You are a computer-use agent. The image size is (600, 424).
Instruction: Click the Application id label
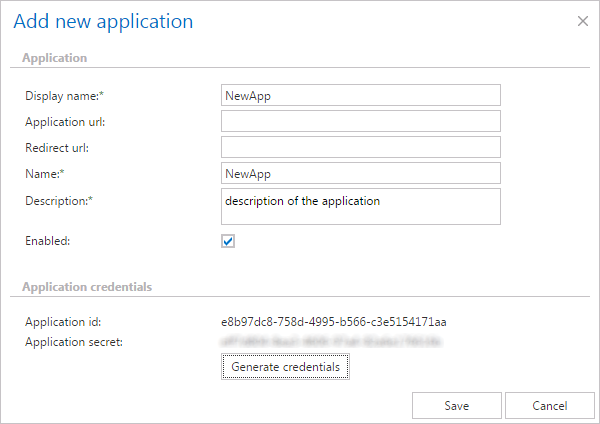[62, 322]
